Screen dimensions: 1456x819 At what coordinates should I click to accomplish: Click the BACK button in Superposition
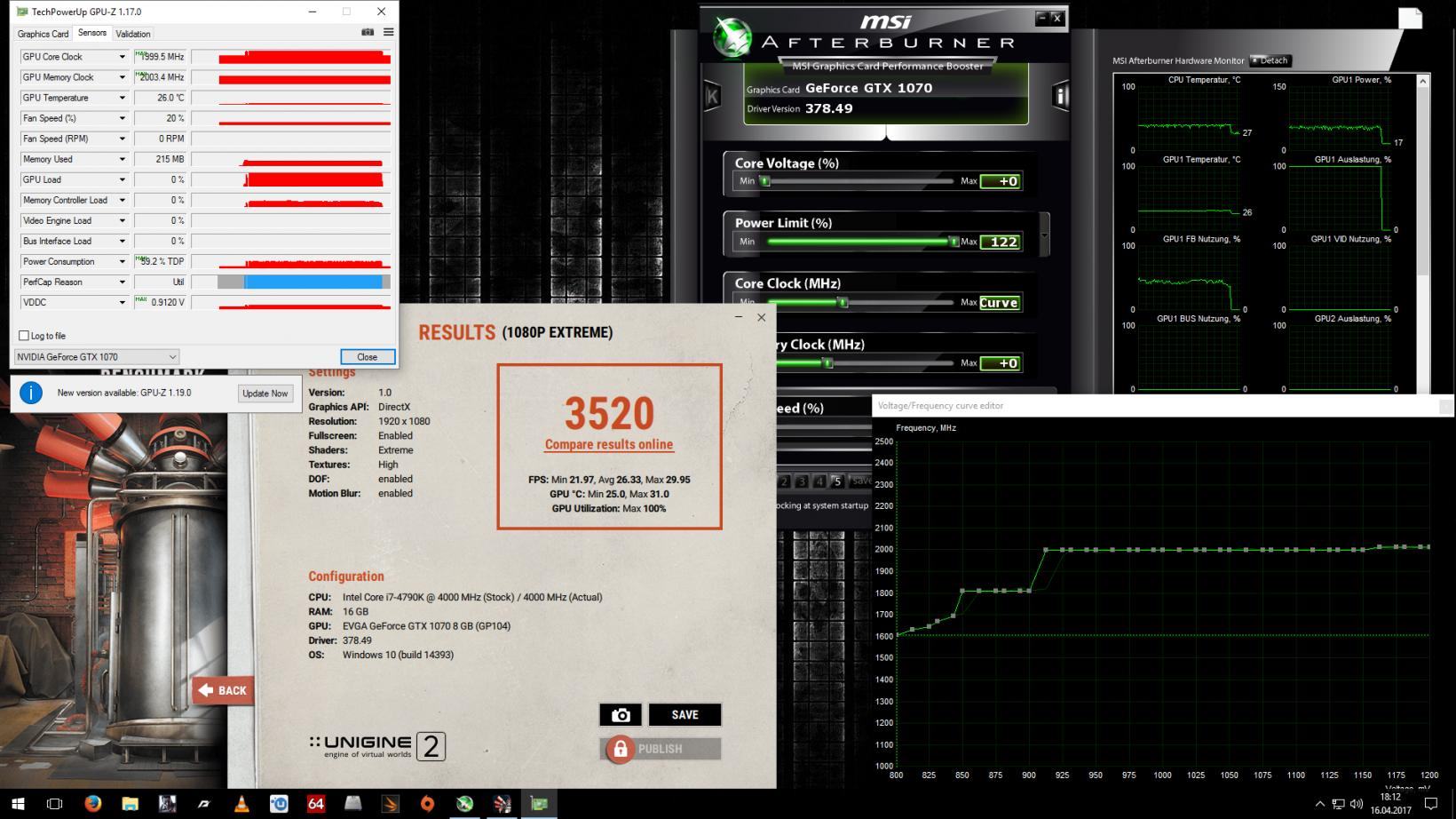click(223, 690)
